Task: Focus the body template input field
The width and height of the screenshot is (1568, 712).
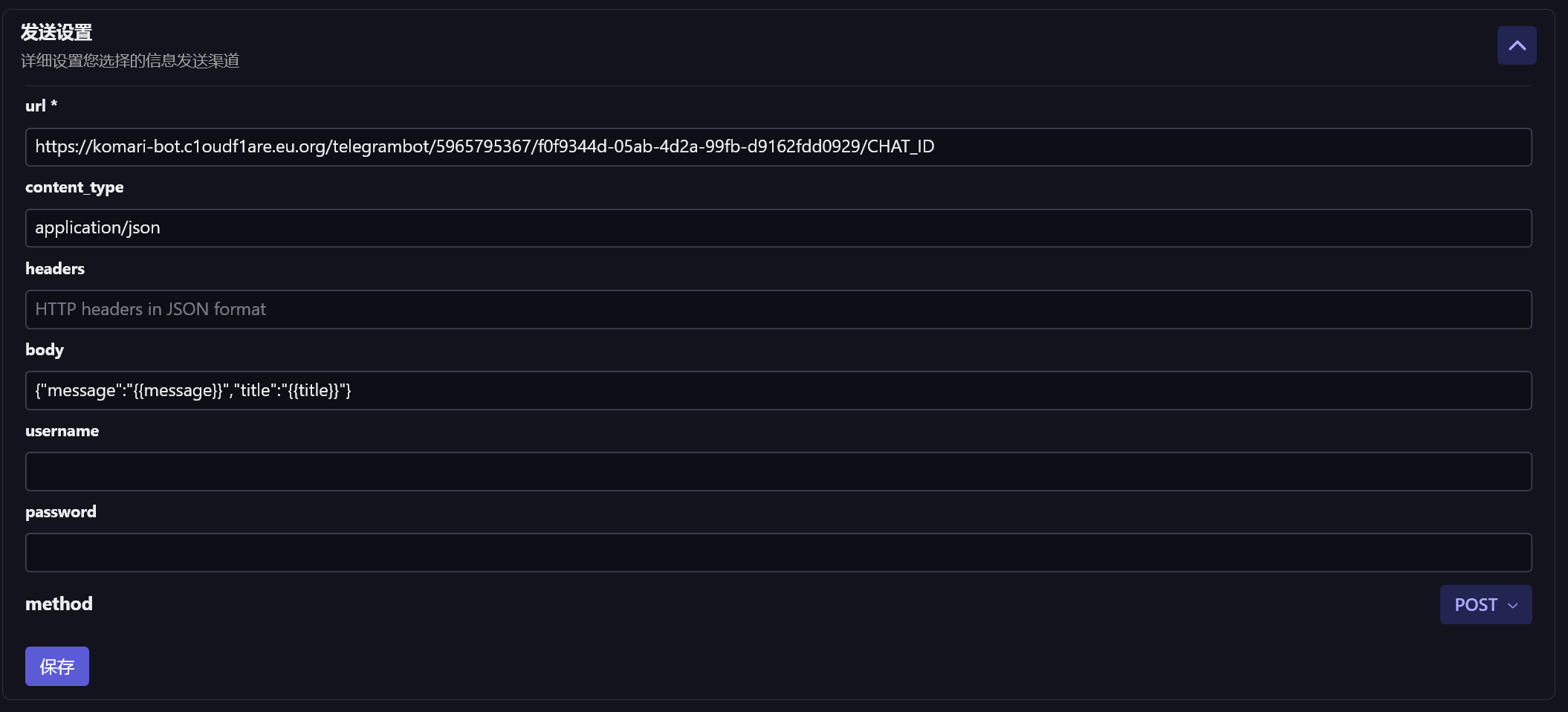Action: [x=778, y=390]
